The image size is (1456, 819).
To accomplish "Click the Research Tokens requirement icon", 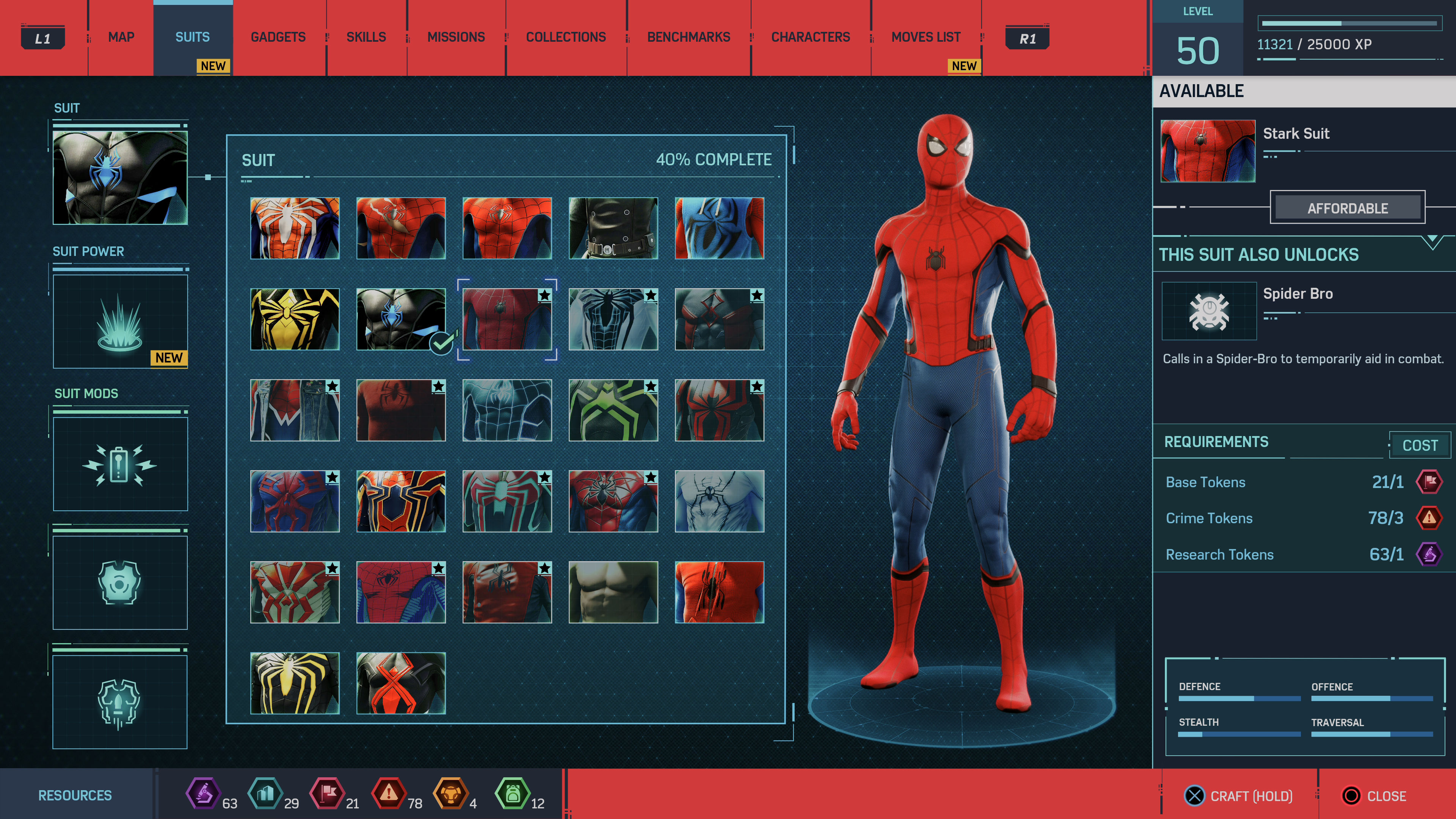I will click(1429, 554).
